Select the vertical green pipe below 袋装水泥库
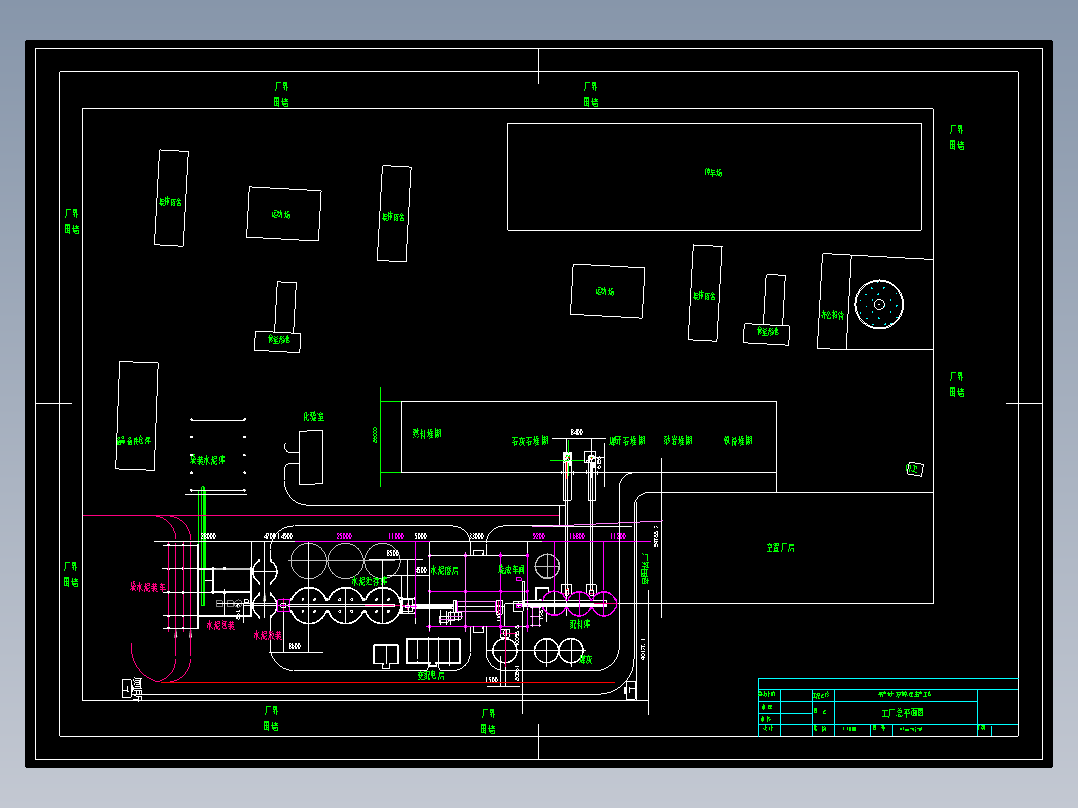The image size is (1078, 808). [202, 545]
